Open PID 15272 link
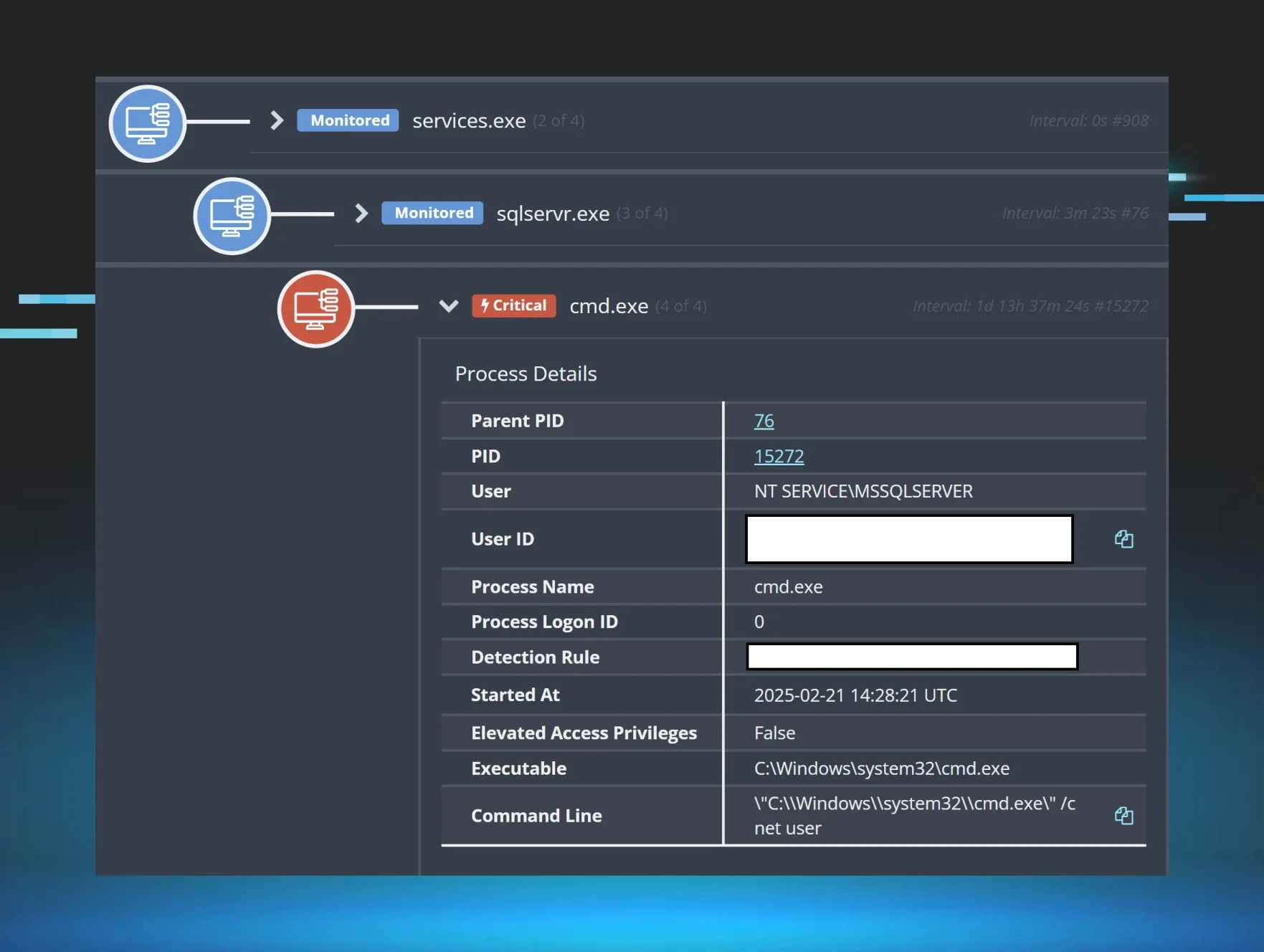The height and width of the screenshot is (952, 1264). [779, 456]
